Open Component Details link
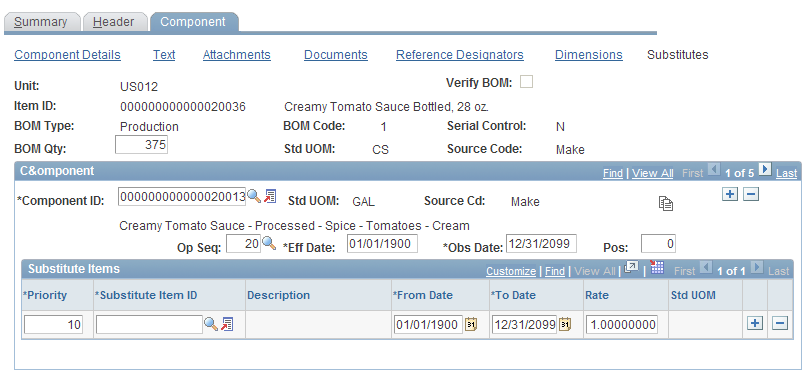809x379 pixels. (68, 55)
